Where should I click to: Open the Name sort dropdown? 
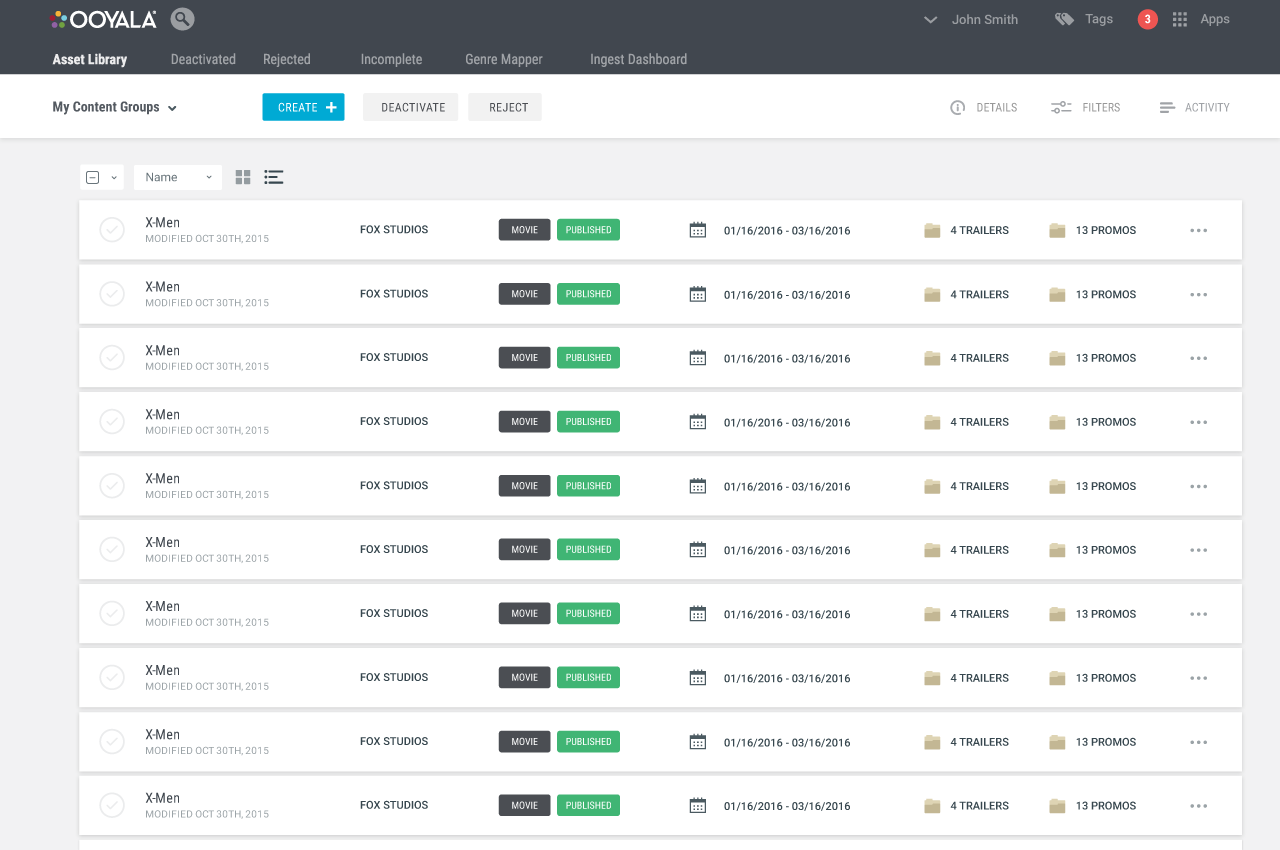pyautogui.click(x=178, y=177)
